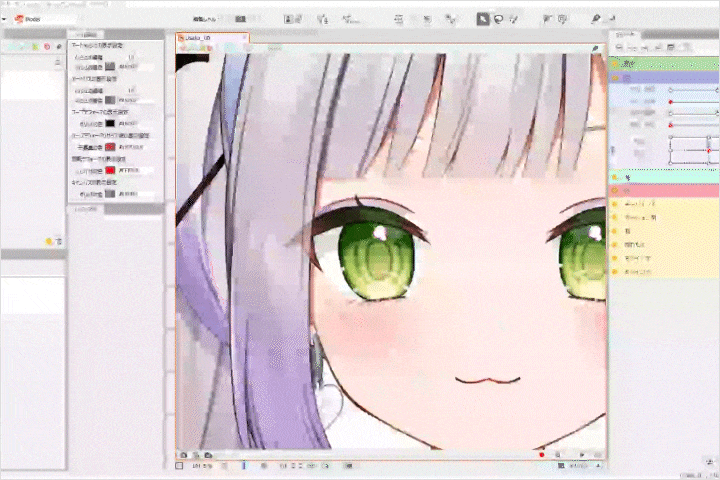Viewport: 720px width, 480px height.
Task: Pick the first gray color swatch in settings
Action: click(110, 67)
